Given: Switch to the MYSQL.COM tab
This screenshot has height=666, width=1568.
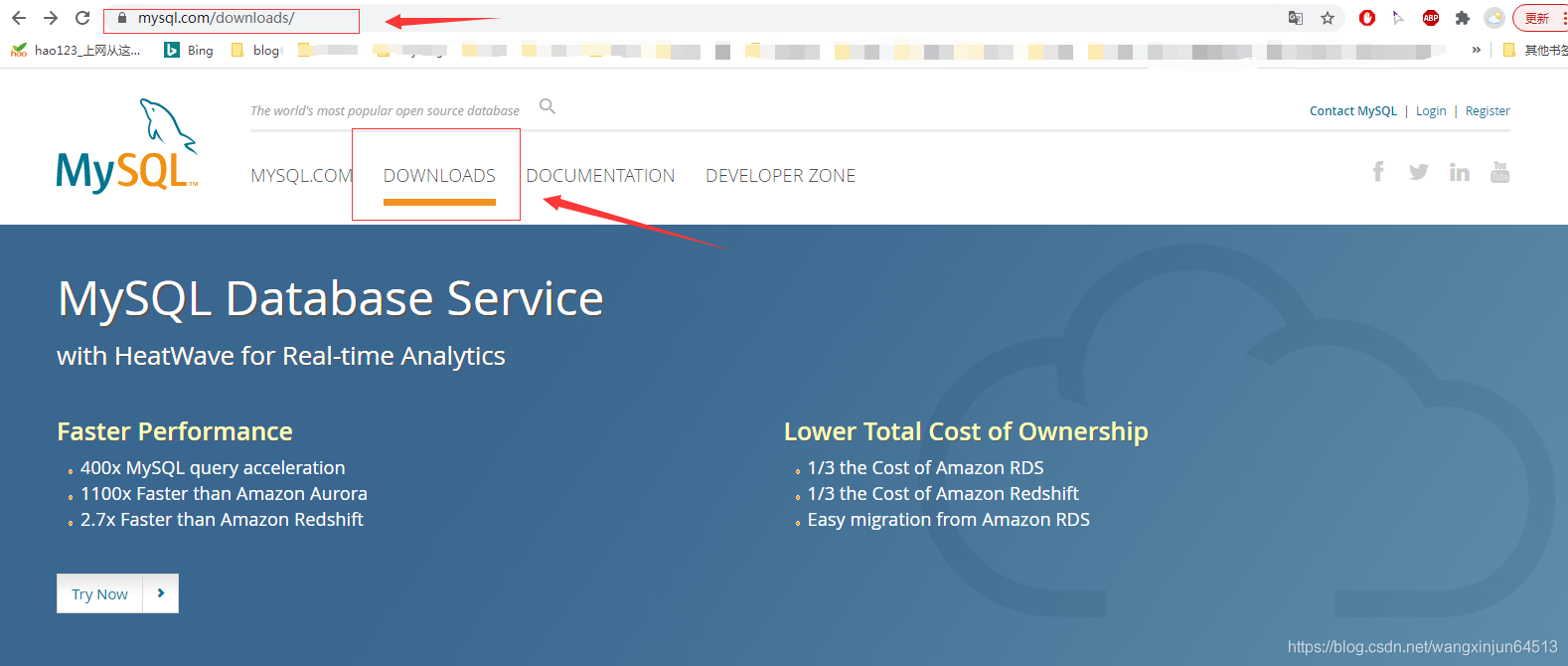Looking at the screenshot, I should coord(302,176).
